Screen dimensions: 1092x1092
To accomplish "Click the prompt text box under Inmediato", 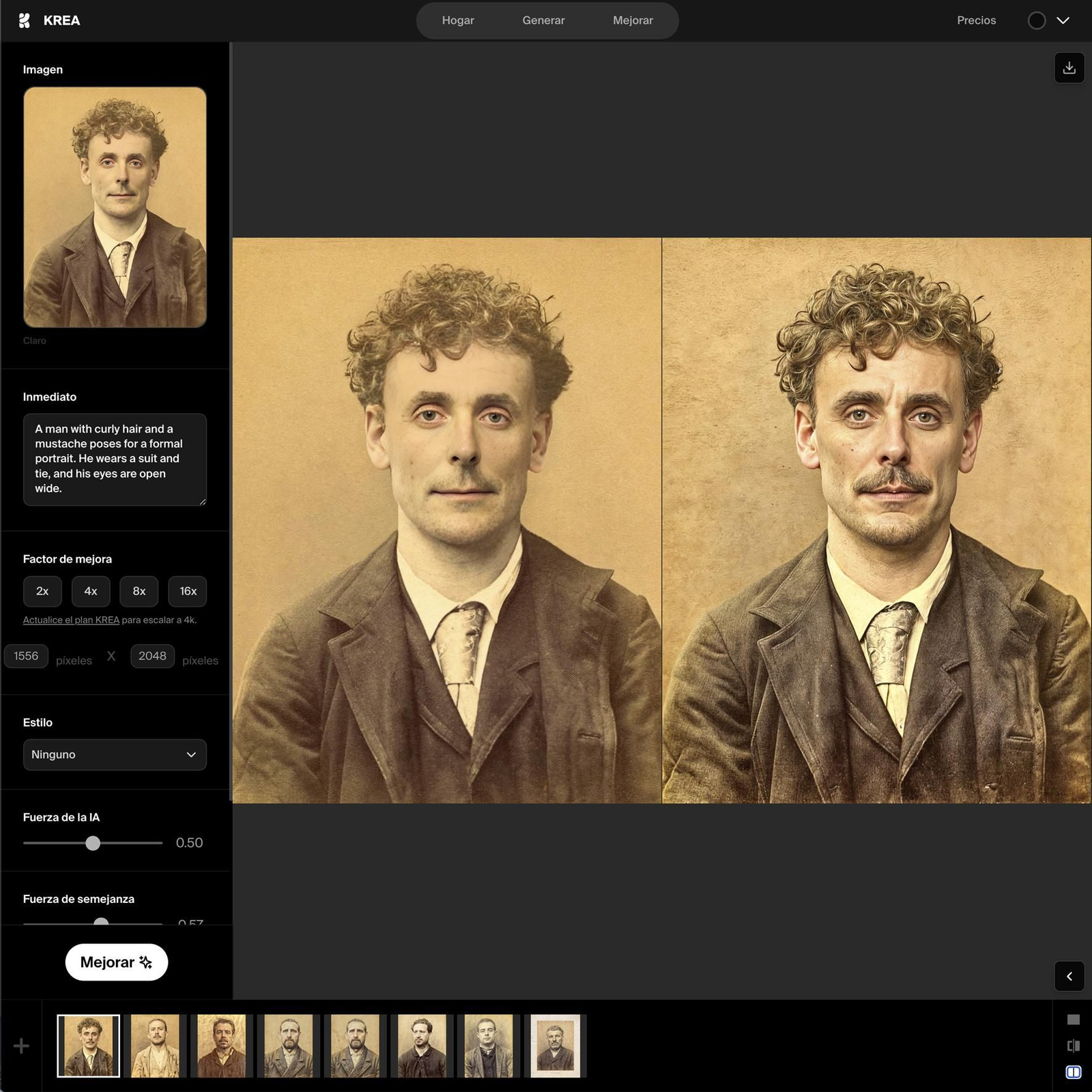I will 115,459.
